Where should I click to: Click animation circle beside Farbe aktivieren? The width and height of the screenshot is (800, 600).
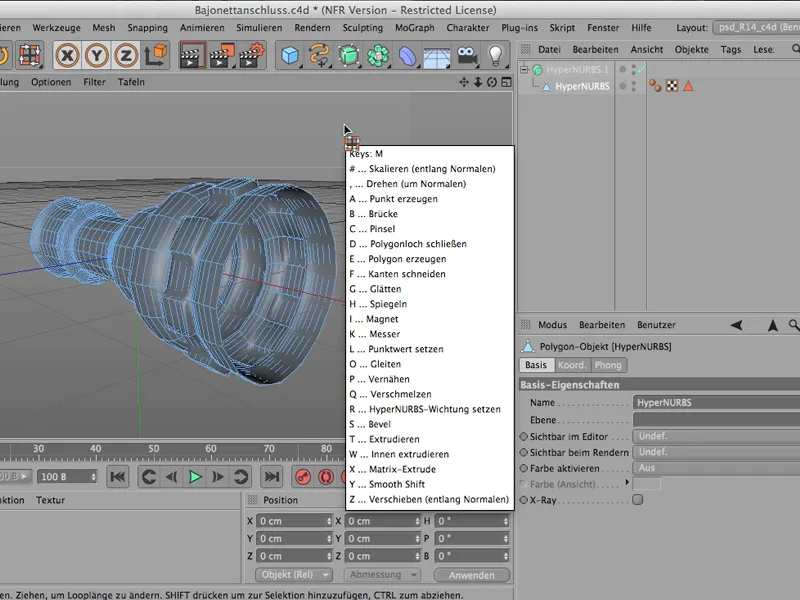point(523,468)
